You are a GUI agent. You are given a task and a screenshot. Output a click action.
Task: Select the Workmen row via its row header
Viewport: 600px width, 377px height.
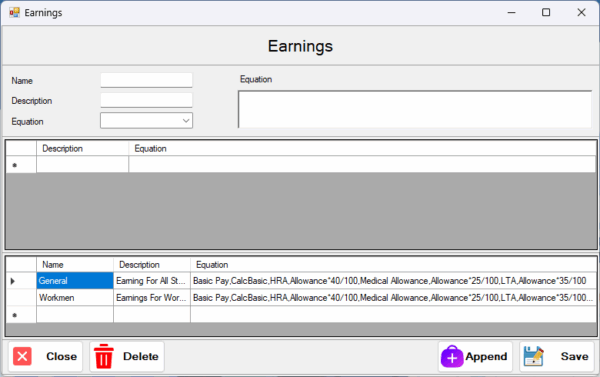coord(21,298)
